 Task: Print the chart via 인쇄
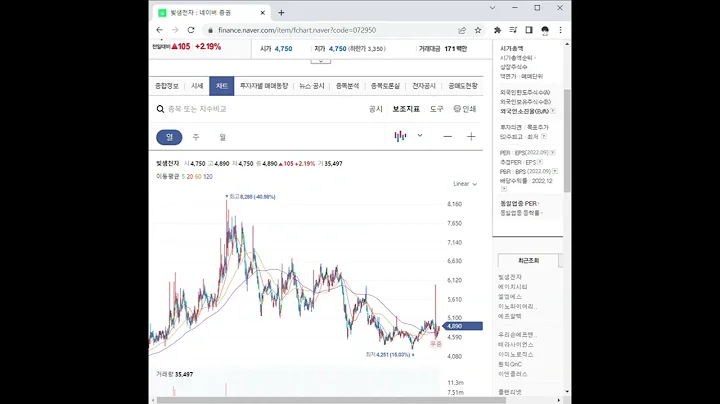pyautogui.click(x=465, y=109)
